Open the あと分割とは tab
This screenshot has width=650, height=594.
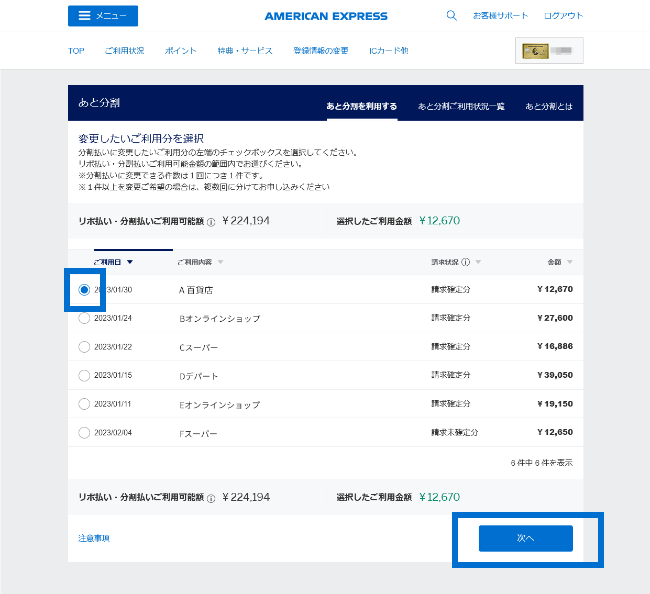coord(549,106)
